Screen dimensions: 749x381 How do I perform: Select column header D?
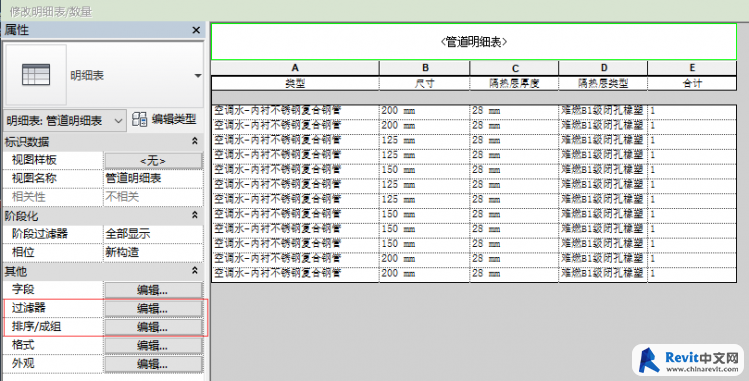603,68
